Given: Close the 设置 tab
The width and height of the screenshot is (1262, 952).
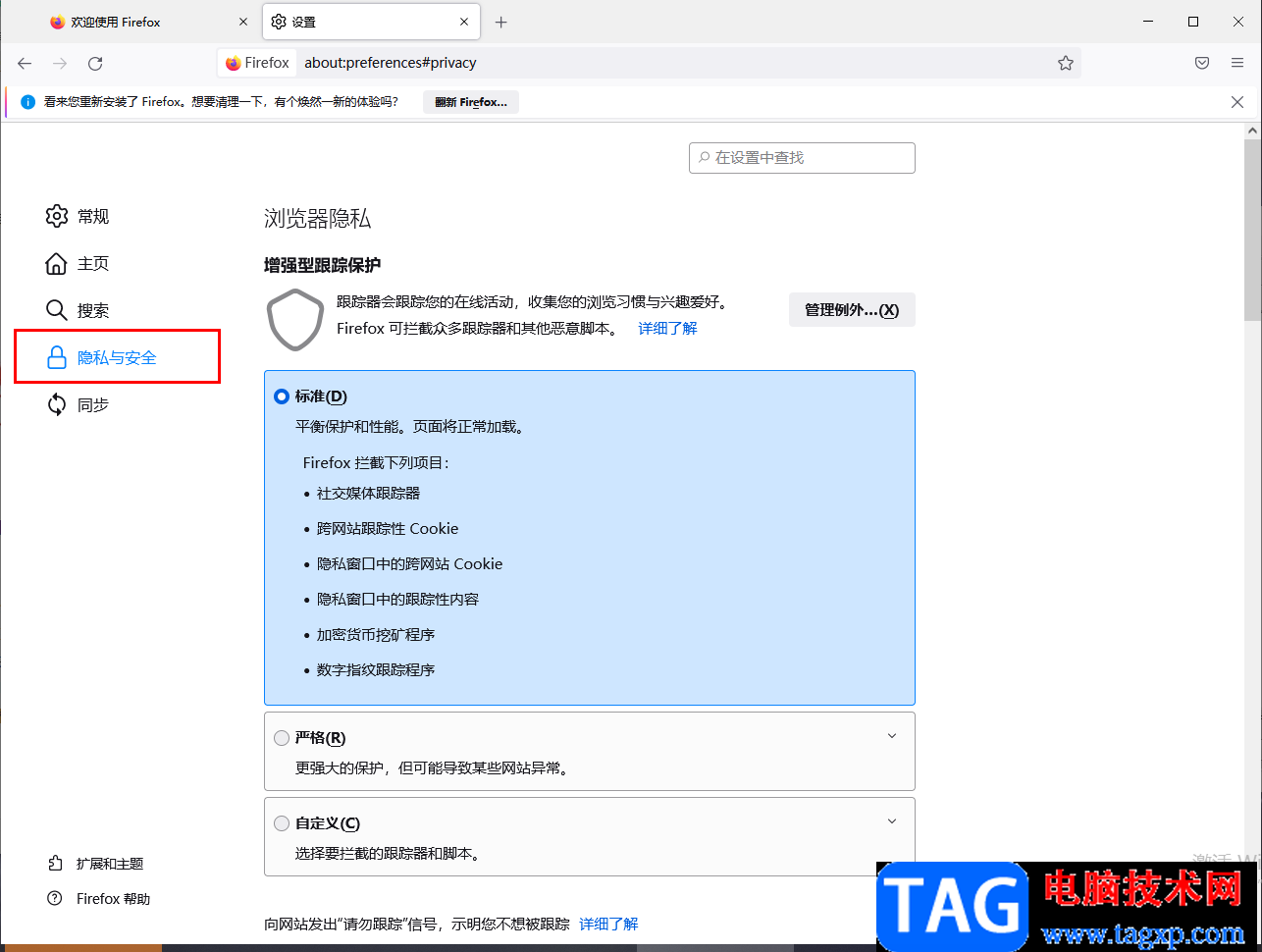Looking at the screenshot, I should point(465,22).
